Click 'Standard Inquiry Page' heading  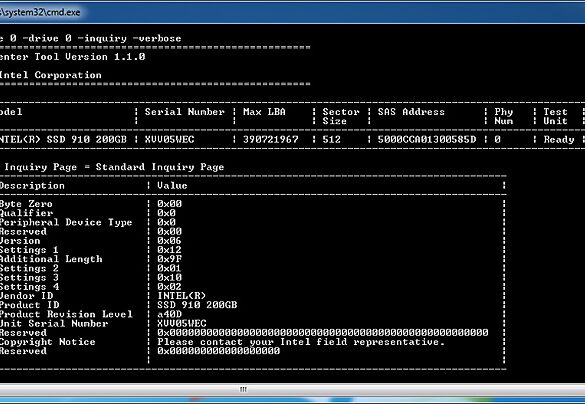[160, 167]
